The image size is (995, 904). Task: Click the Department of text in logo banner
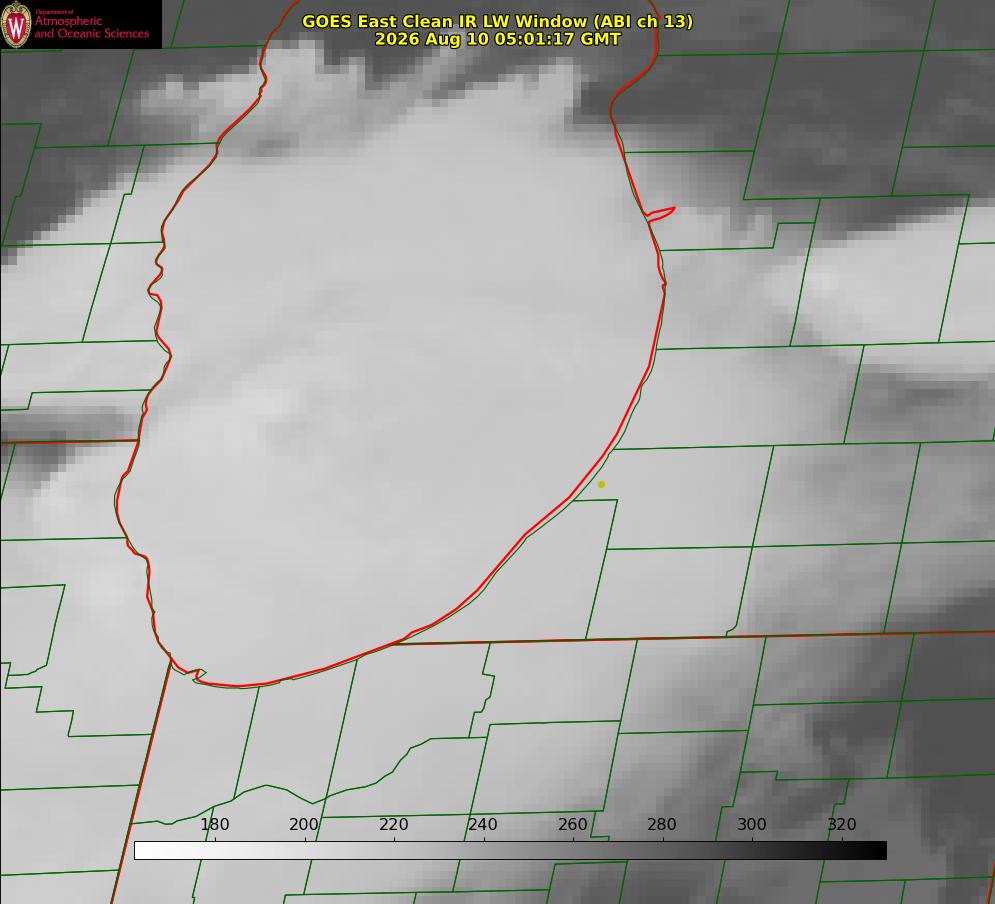point(54,12)
